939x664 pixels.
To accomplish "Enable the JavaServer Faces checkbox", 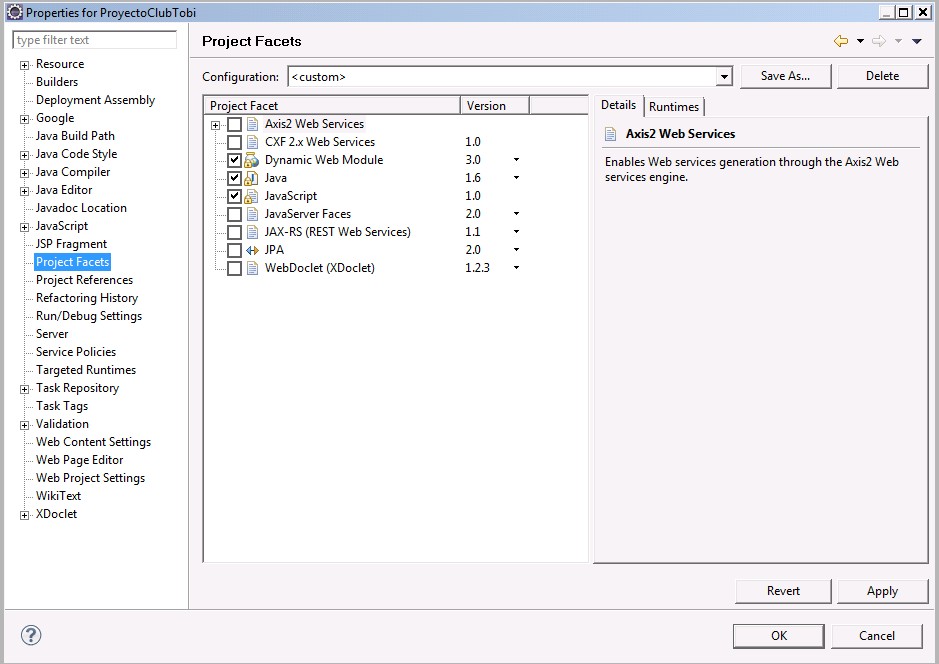I will [234, 214].
